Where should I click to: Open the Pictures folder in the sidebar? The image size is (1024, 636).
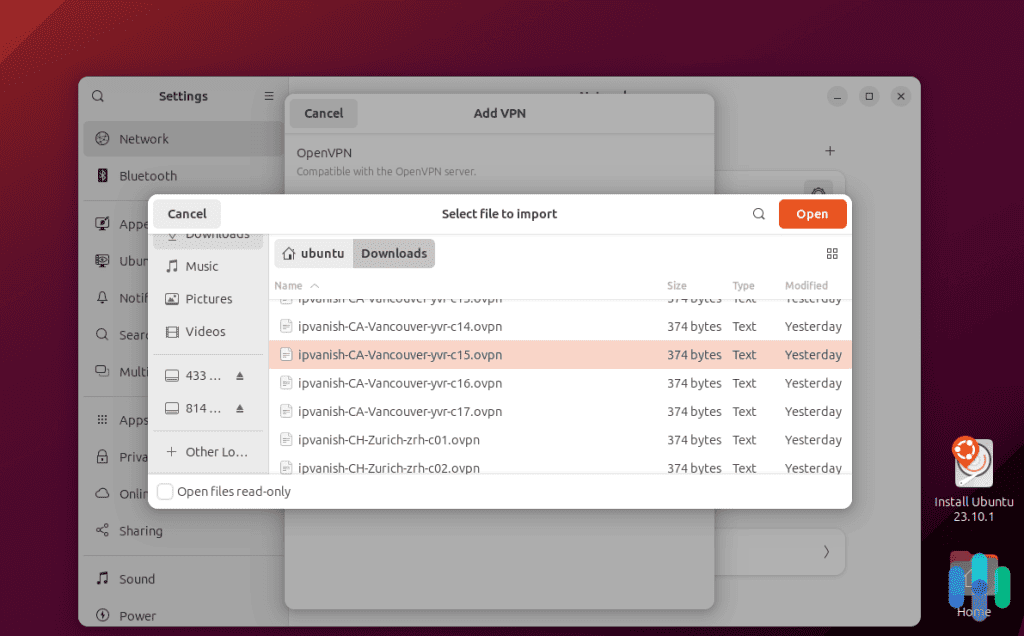tap(201, 298)
